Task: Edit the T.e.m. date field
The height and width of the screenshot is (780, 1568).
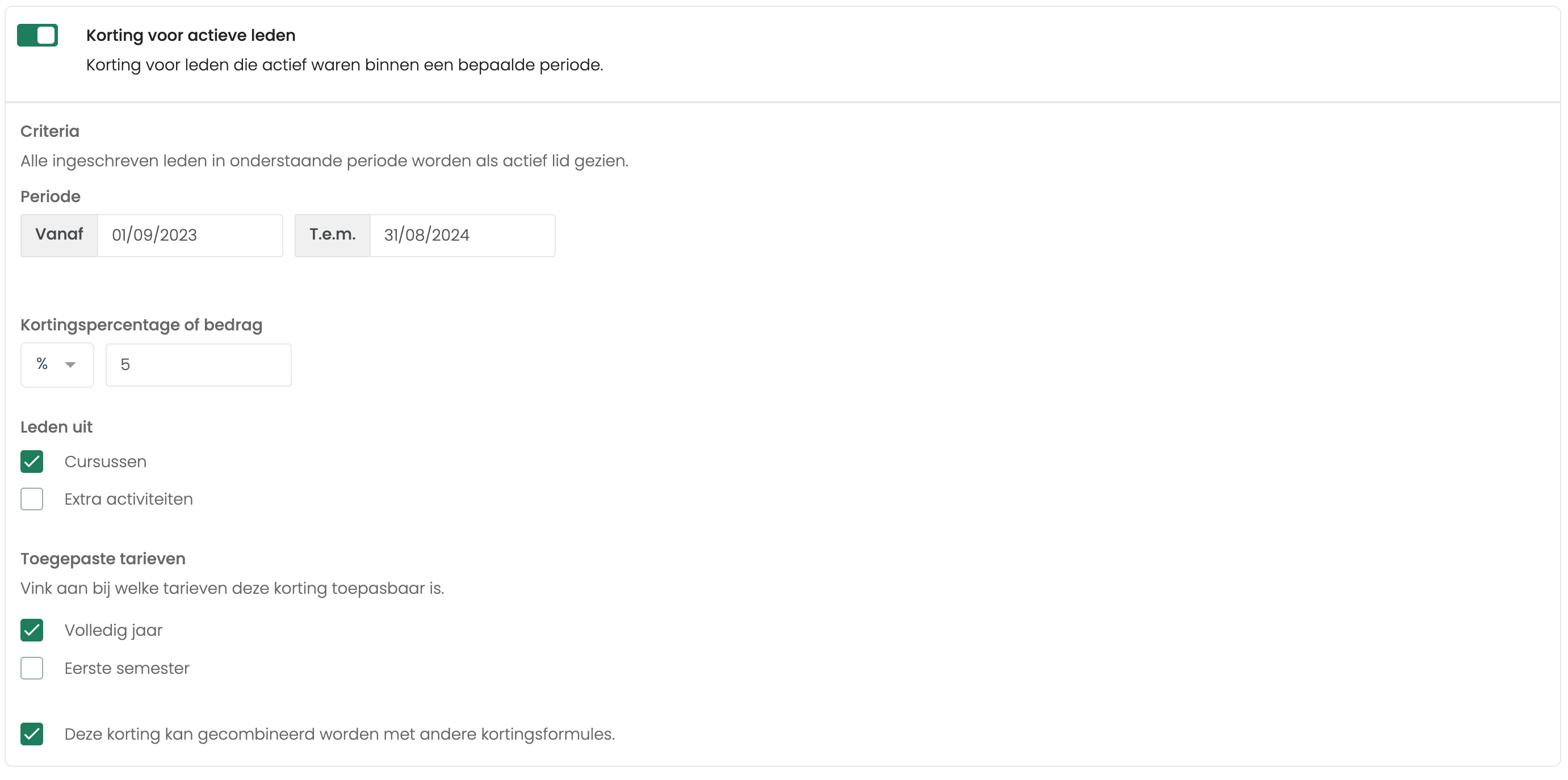Action: (x=463, y=235)
